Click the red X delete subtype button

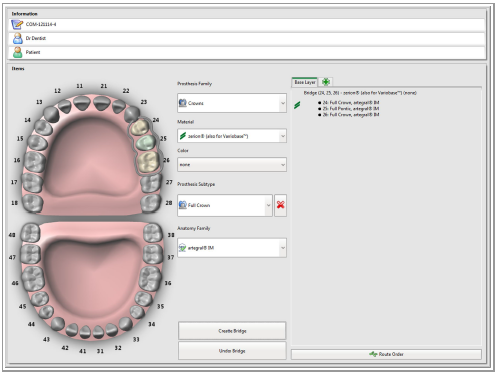pos(280,205)
